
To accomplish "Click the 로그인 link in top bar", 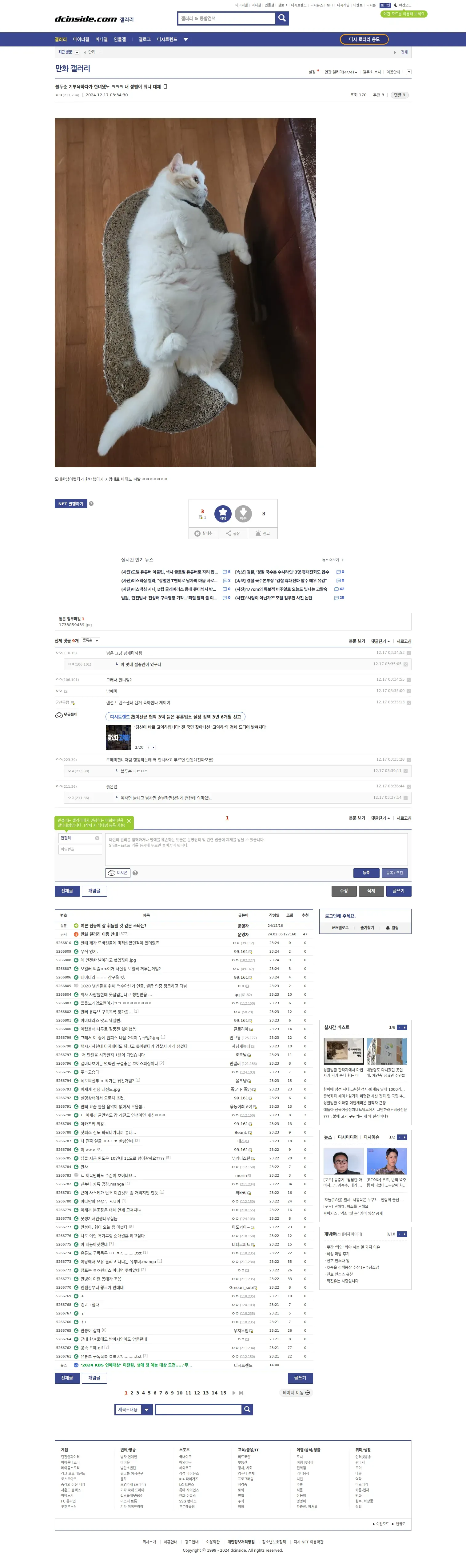I will (385, 5).
